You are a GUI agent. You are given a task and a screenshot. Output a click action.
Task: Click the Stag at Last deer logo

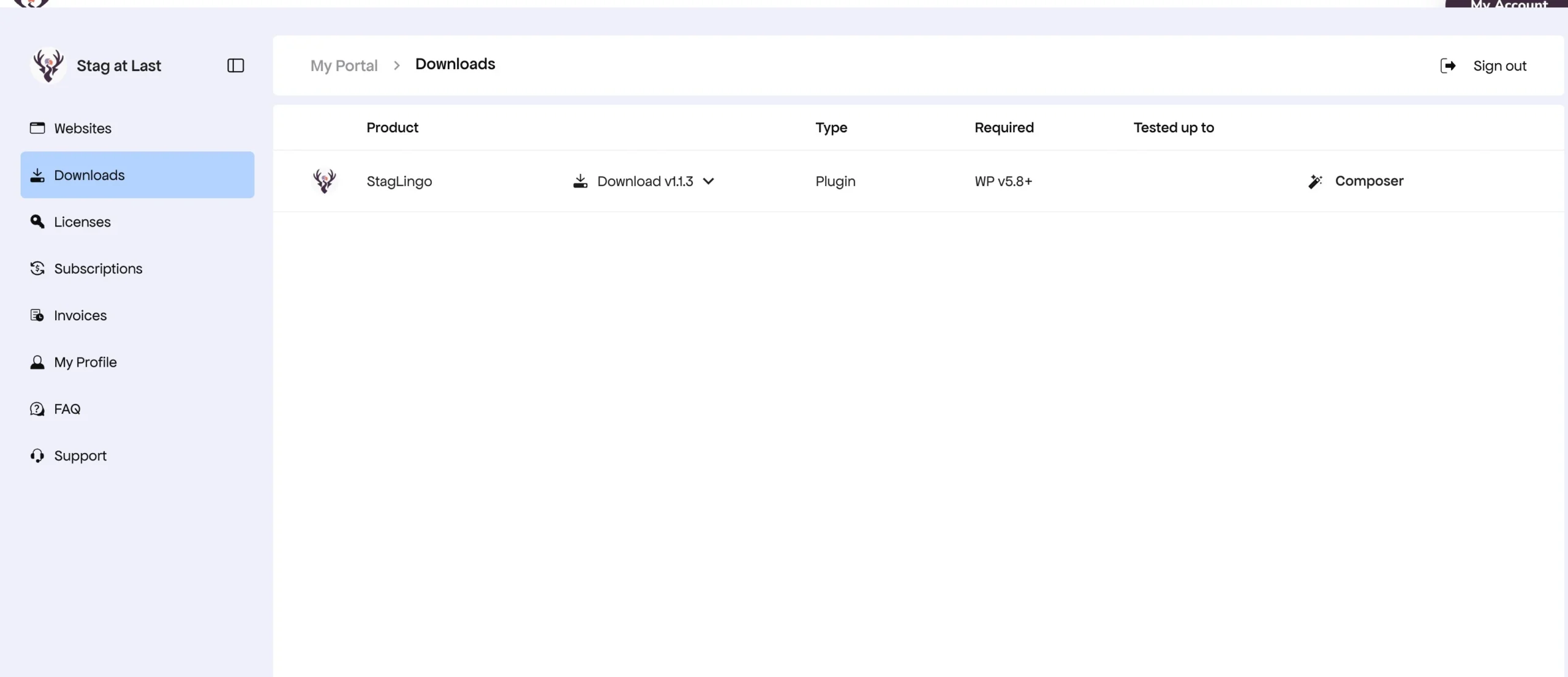tap(48, 65)
